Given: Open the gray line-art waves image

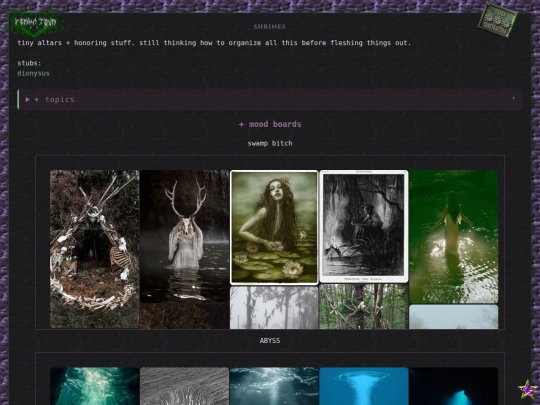Looking at the screenshot, I should tap(184, 386).
